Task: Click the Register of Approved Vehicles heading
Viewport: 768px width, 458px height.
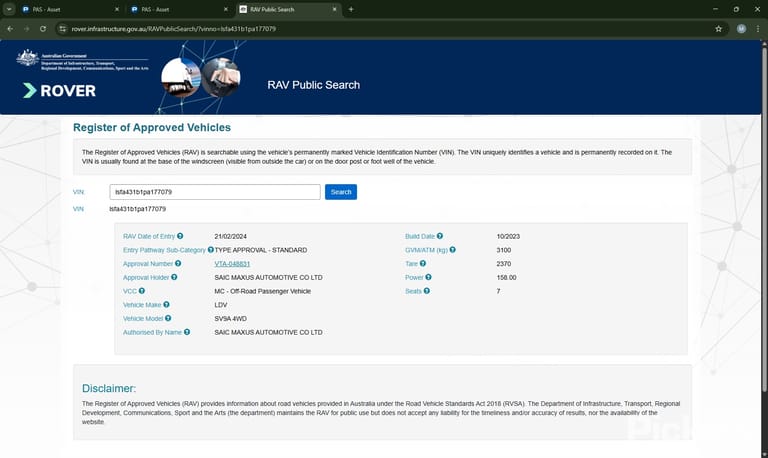Action: 152,127
